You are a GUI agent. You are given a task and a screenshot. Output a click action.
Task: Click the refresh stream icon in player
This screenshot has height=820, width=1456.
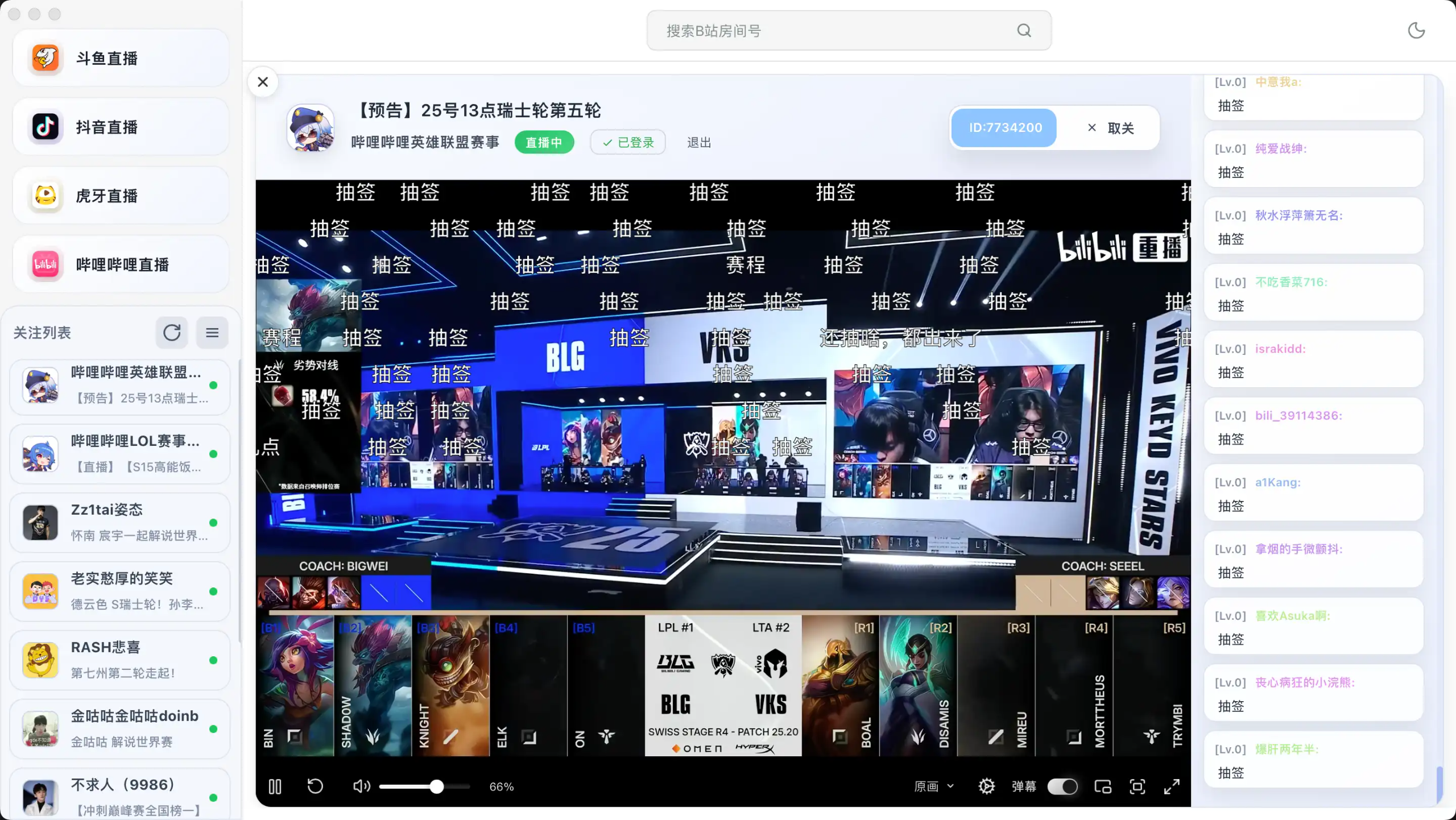click(x=315, y=786)
